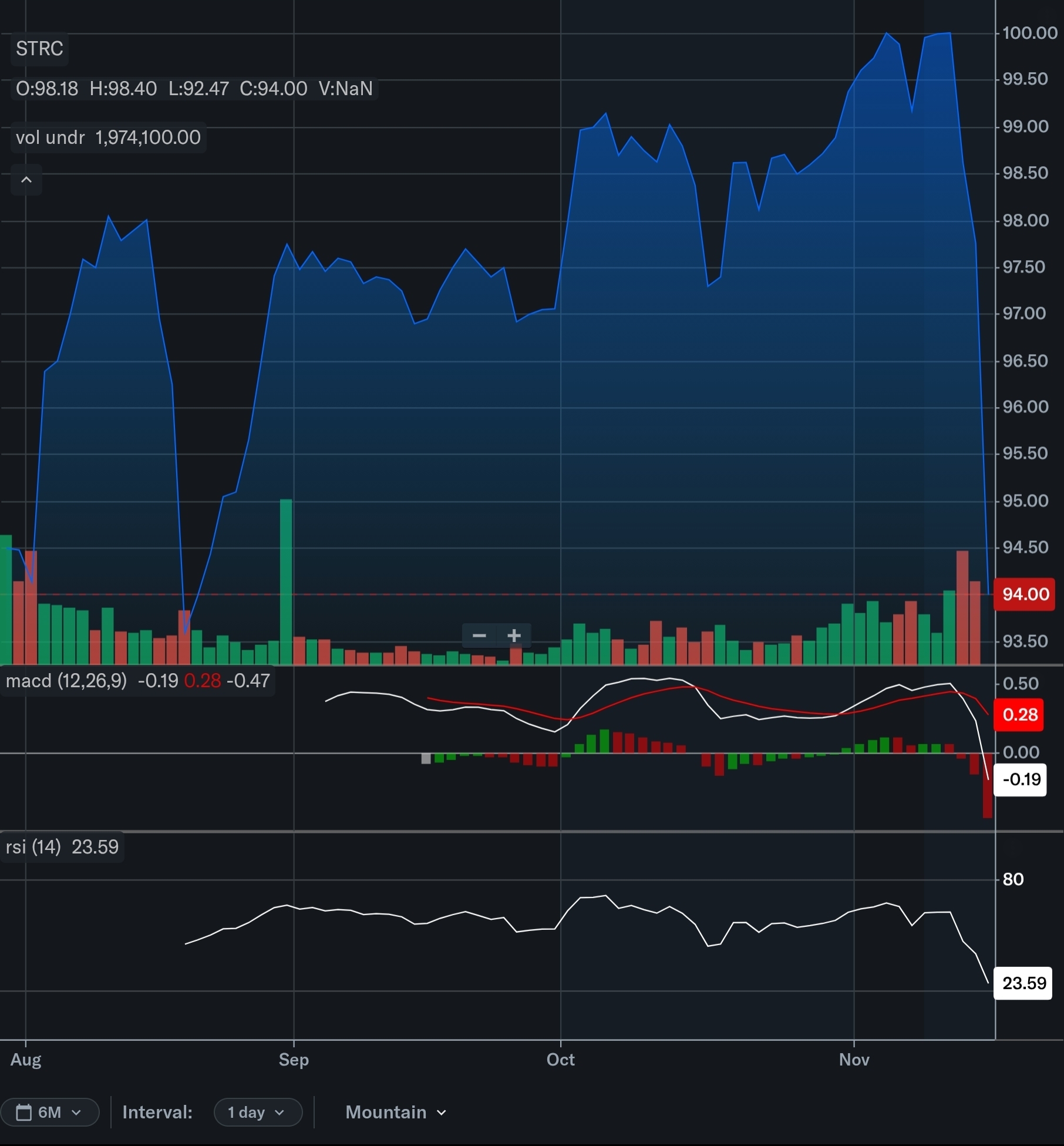Click the Sep label on the time axis
Image resolution: width=1064 pixels, height=1146 pixels.
(294, 1059)
